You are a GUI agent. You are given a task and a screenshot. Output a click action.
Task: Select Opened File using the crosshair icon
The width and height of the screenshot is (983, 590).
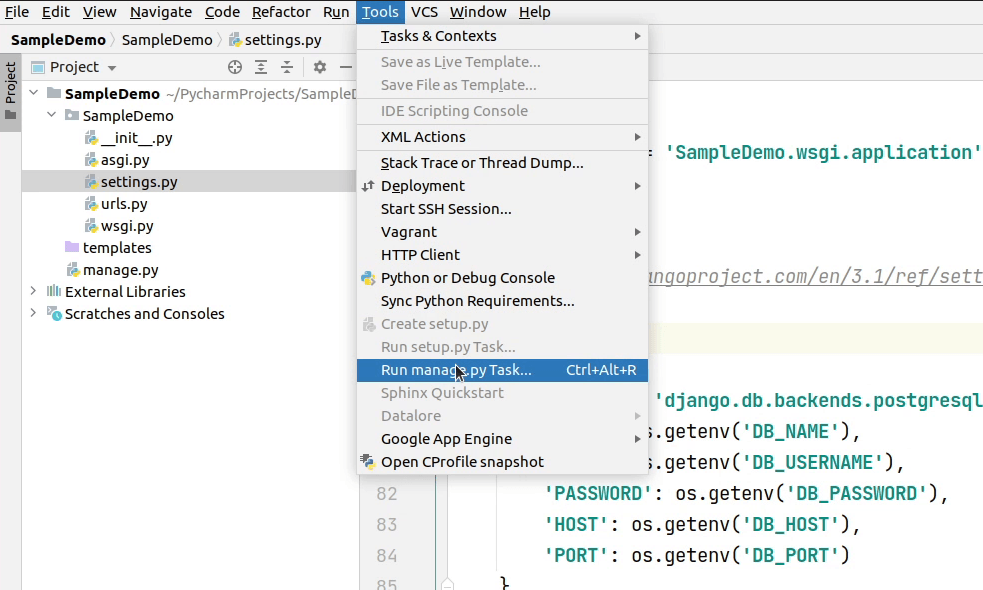pyautogui.click(x=235, y=67)
